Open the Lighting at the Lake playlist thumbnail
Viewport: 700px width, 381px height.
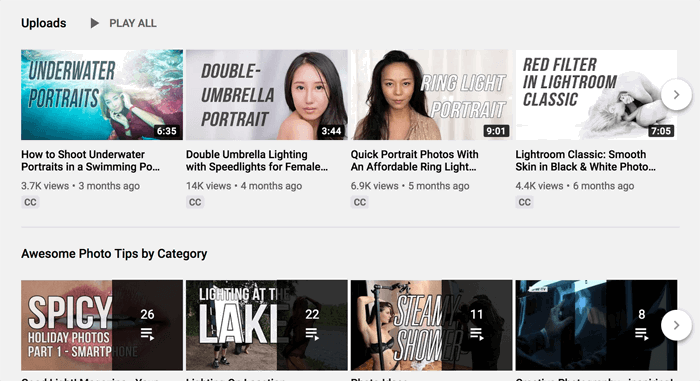coord(267,325)
